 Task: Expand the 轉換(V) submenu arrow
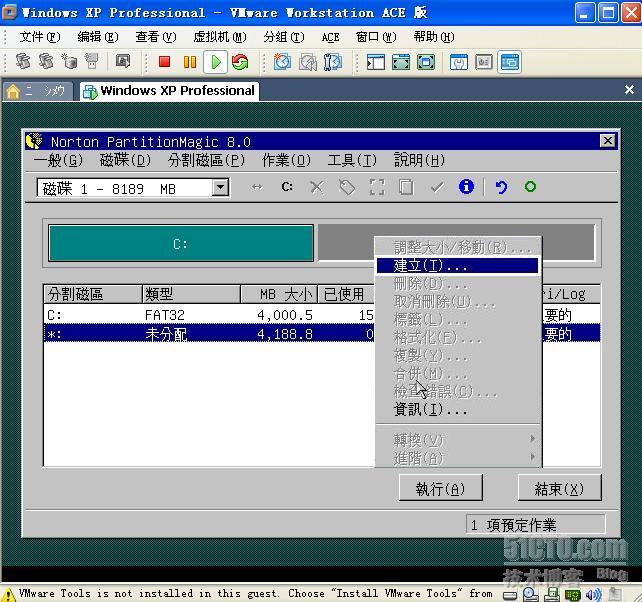532,439
